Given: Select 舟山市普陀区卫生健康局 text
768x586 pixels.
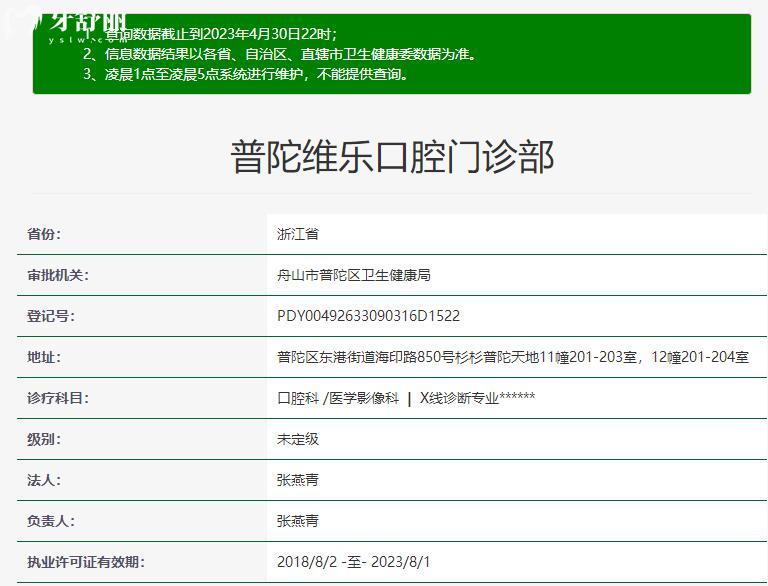Looking at the screenshot, I should point(354,275).
